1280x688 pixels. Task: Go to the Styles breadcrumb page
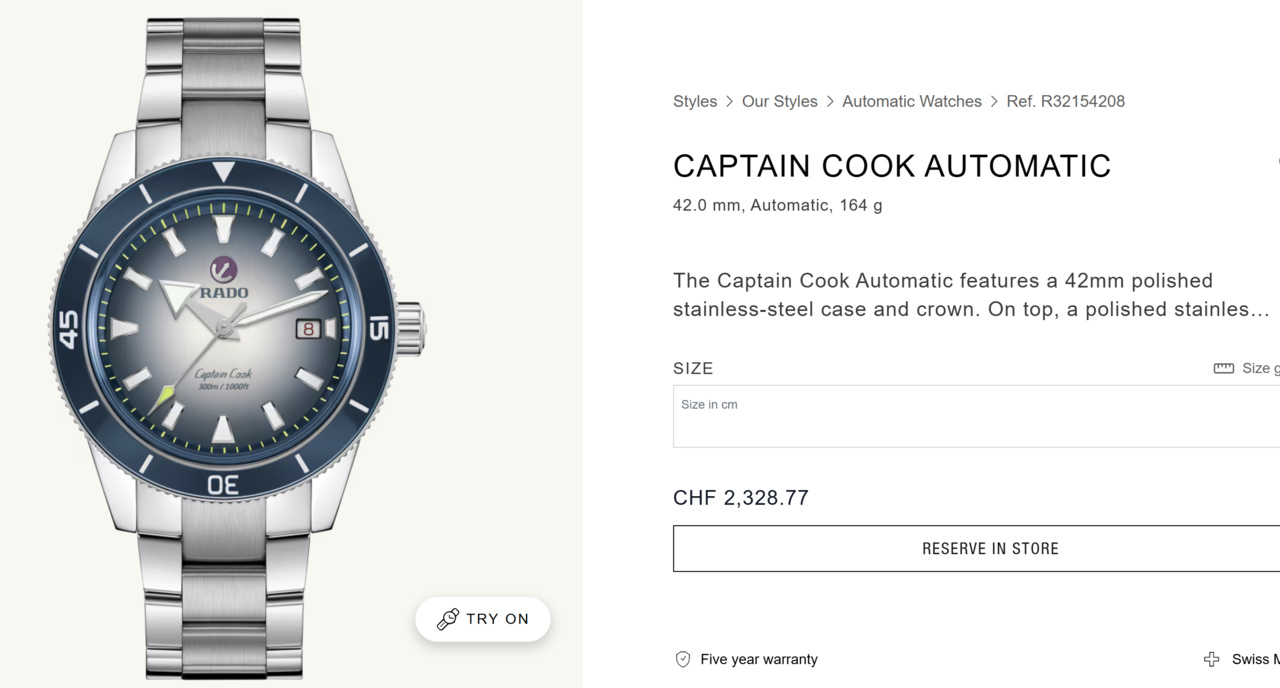click(x=695, y=101)
